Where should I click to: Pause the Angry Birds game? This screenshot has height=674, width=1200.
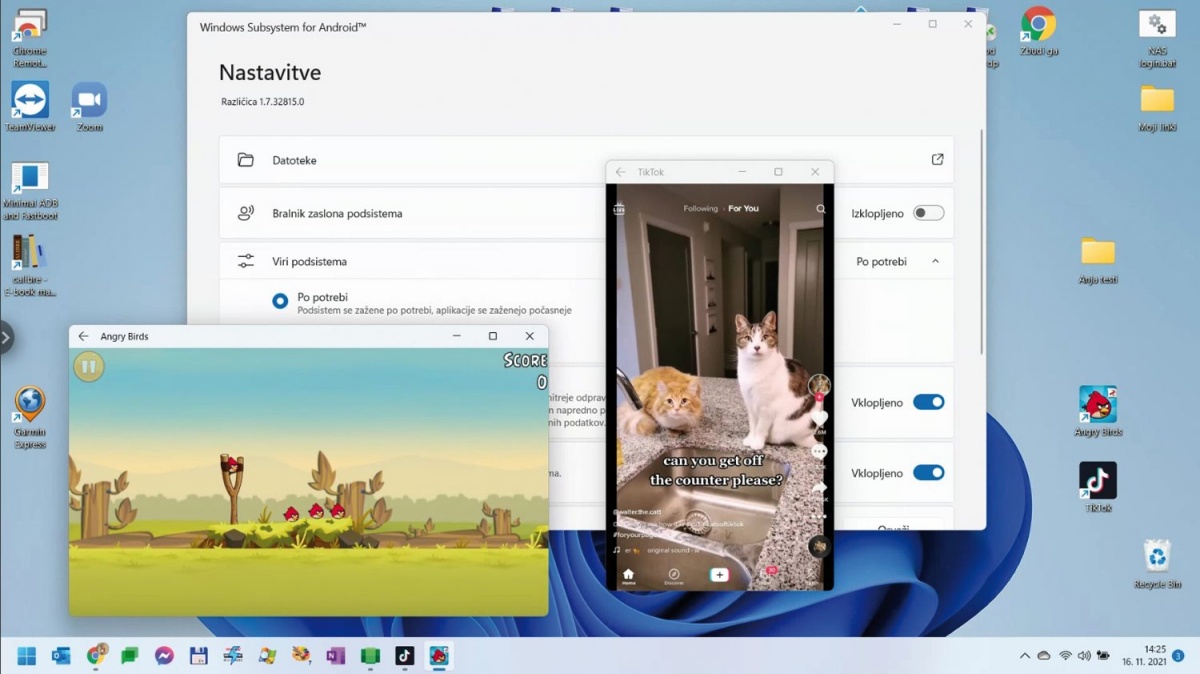(88, 367)
